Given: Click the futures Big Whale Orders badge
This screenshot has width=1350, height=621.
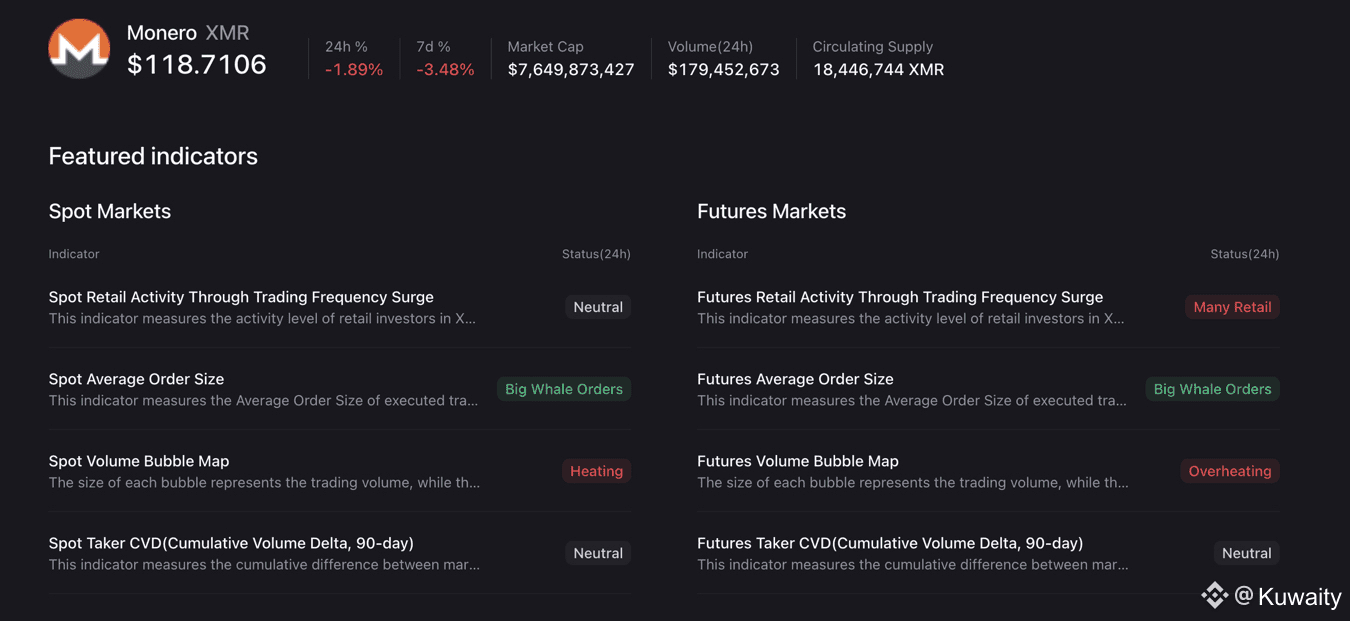Looking at the screenshot, I should [x=1212, y=389].
